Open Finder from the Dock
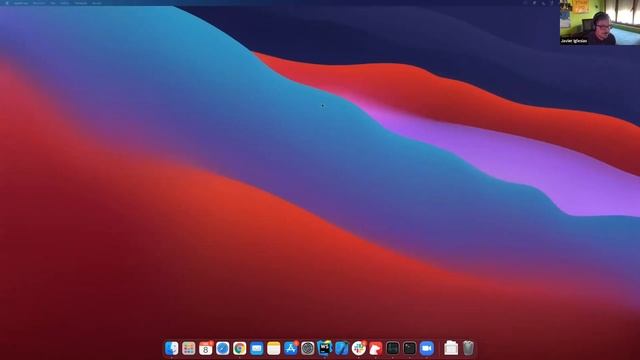This screenshot has height=360, width=640. click(171, 348)
